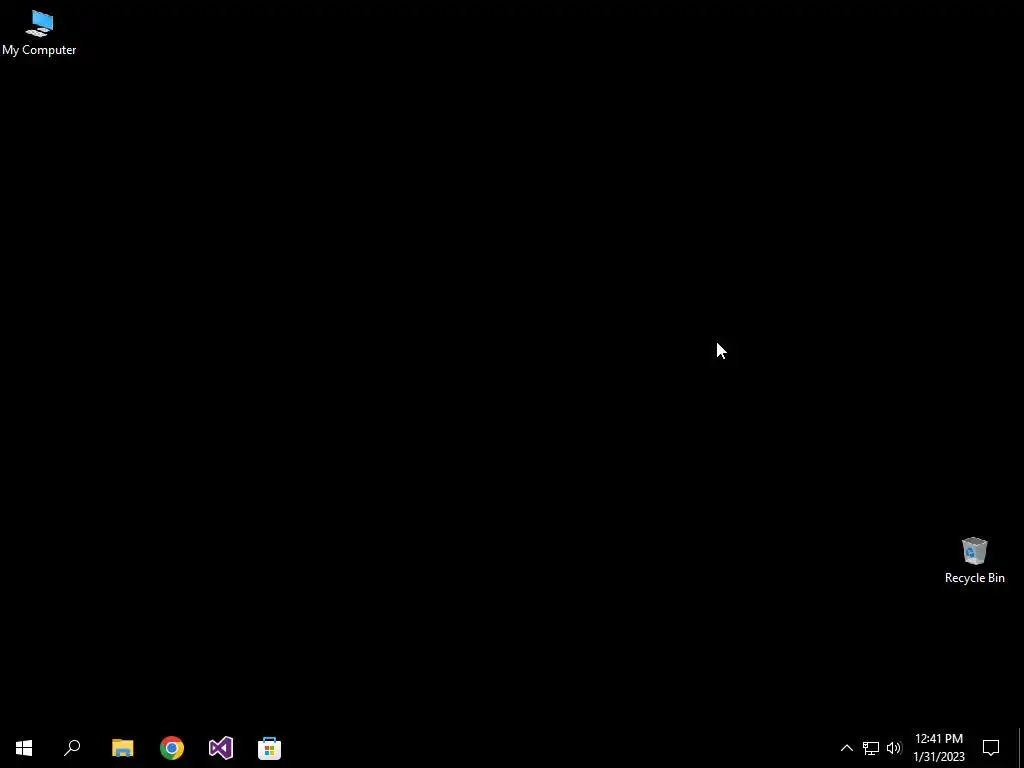Launch File Explorer from taskbar
The height and width of the screenshot is (768, 1024).
123,748
